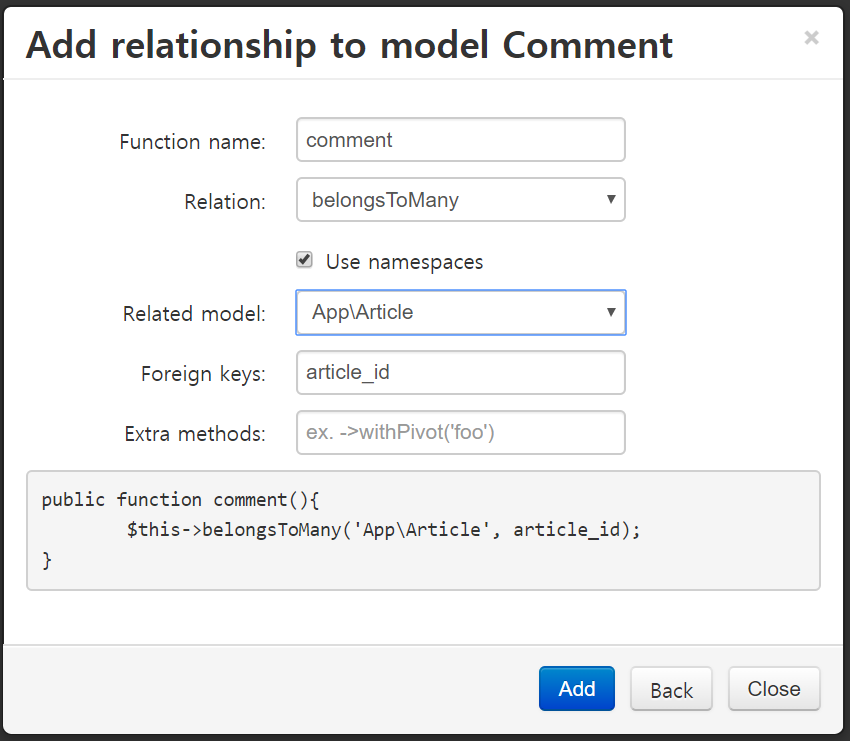The image size is (850, 741).
Task: Go back using the Back button
Action: [x=671, y=689]
